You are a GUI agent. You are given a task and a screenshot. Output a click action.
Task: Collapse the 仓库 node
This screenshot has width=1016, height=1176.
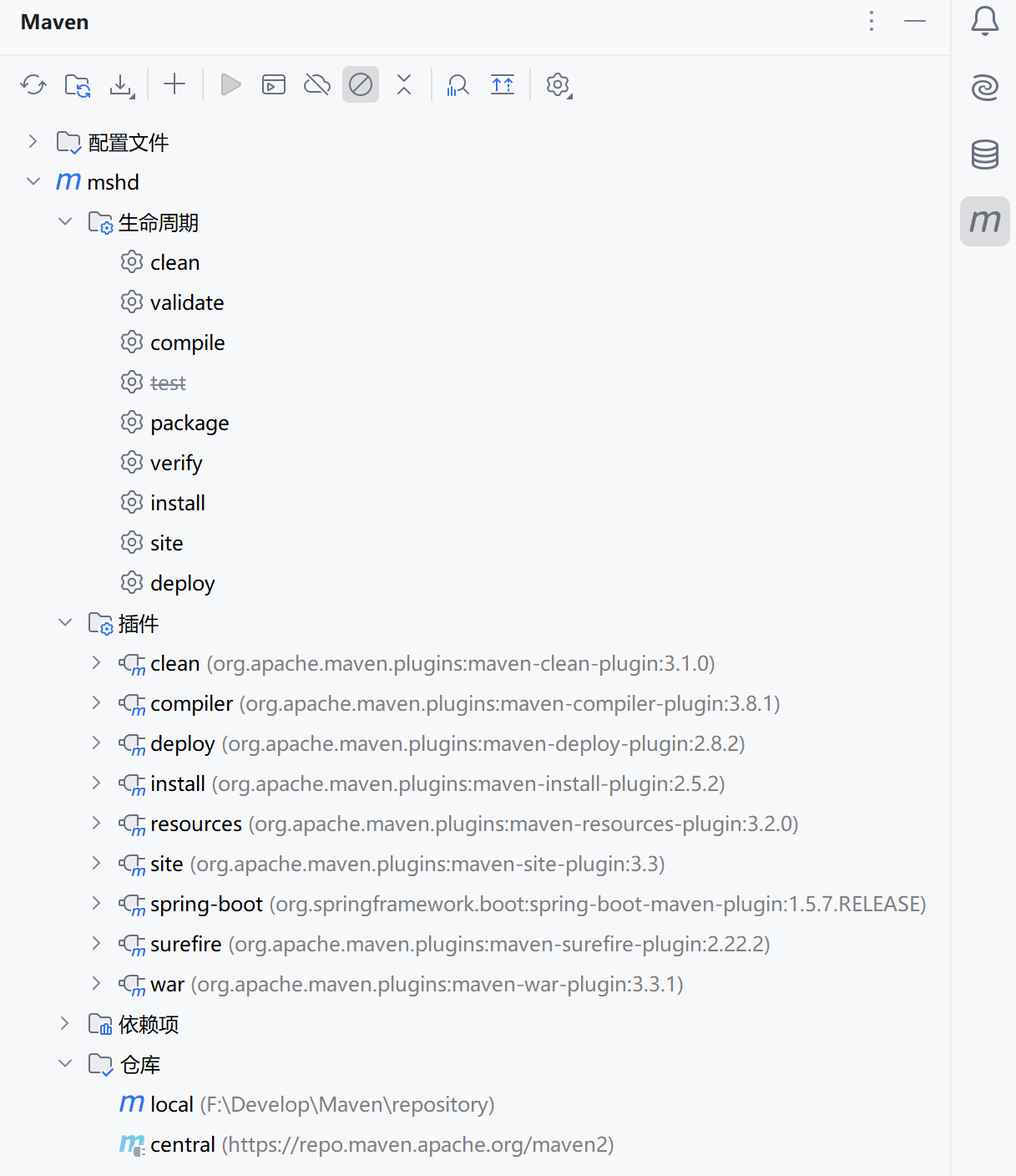65,1063
